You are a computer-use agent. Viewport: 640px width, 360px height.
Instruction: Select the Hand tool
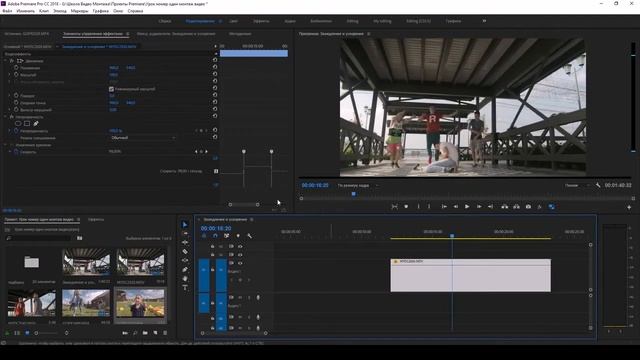185,278
